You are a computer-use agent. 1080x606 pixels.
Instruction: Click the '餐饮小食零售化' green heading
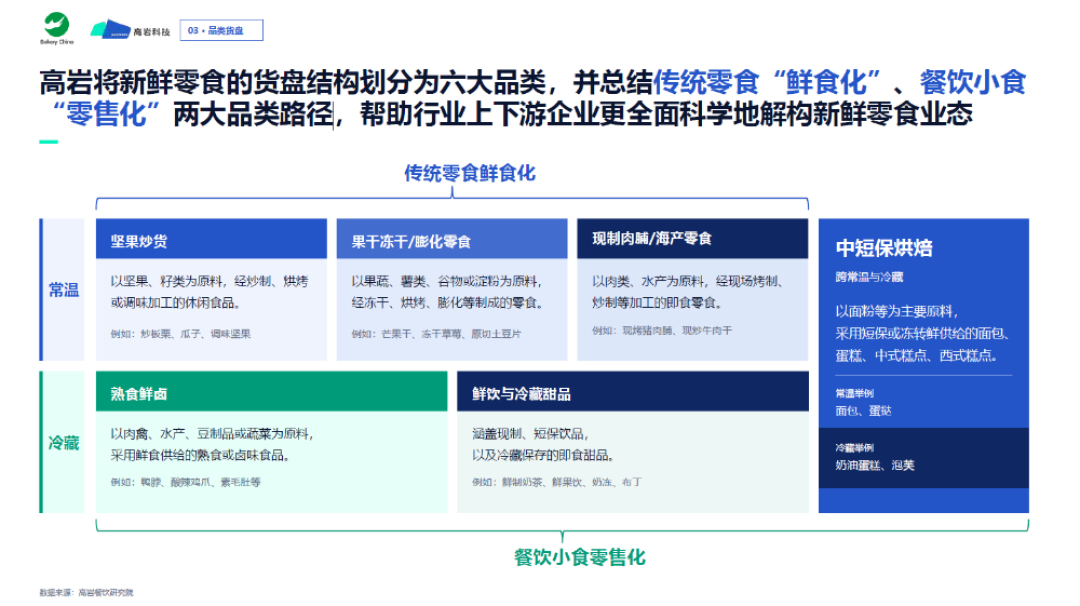click(579, 557)
